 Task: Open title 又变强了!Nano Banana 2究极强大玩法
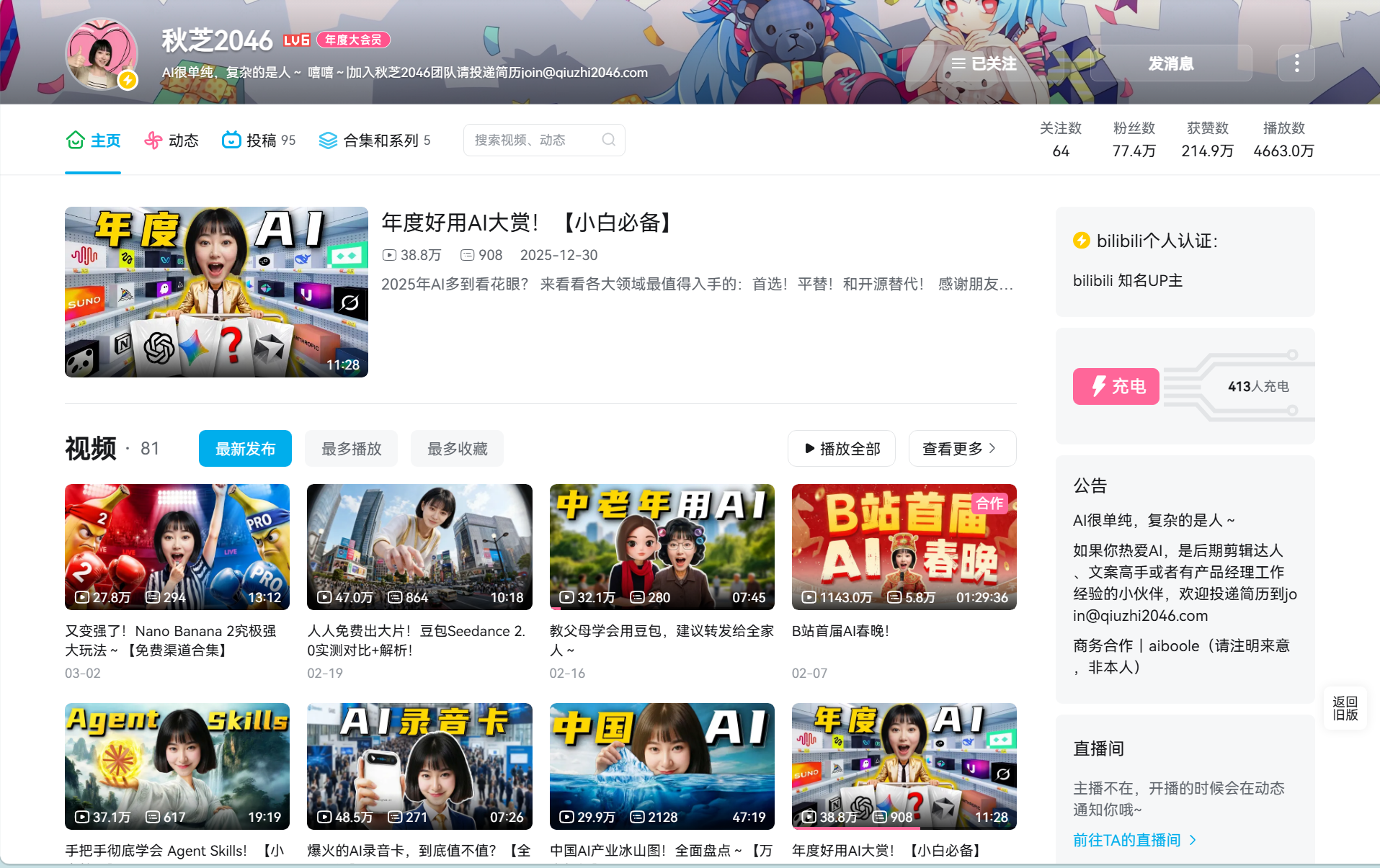[171, 640]
